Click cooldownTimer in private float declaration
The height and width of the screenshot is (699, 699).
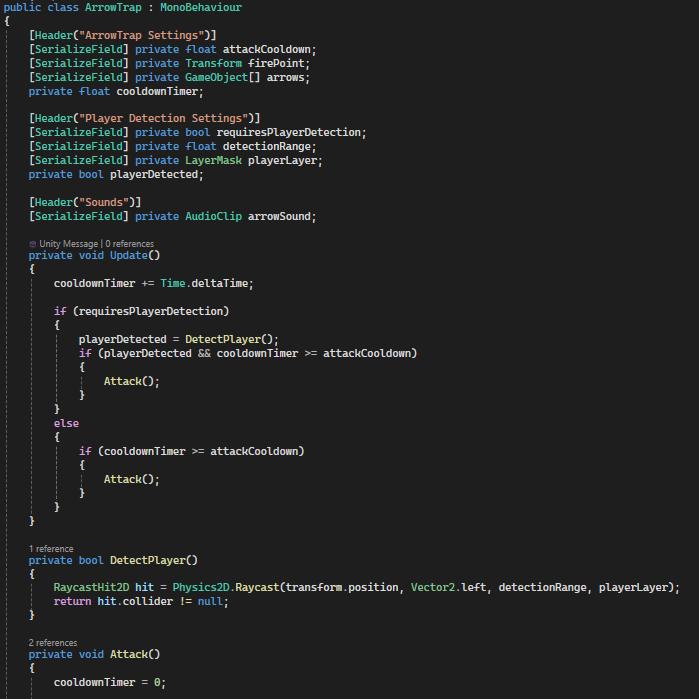pos(157,91)
